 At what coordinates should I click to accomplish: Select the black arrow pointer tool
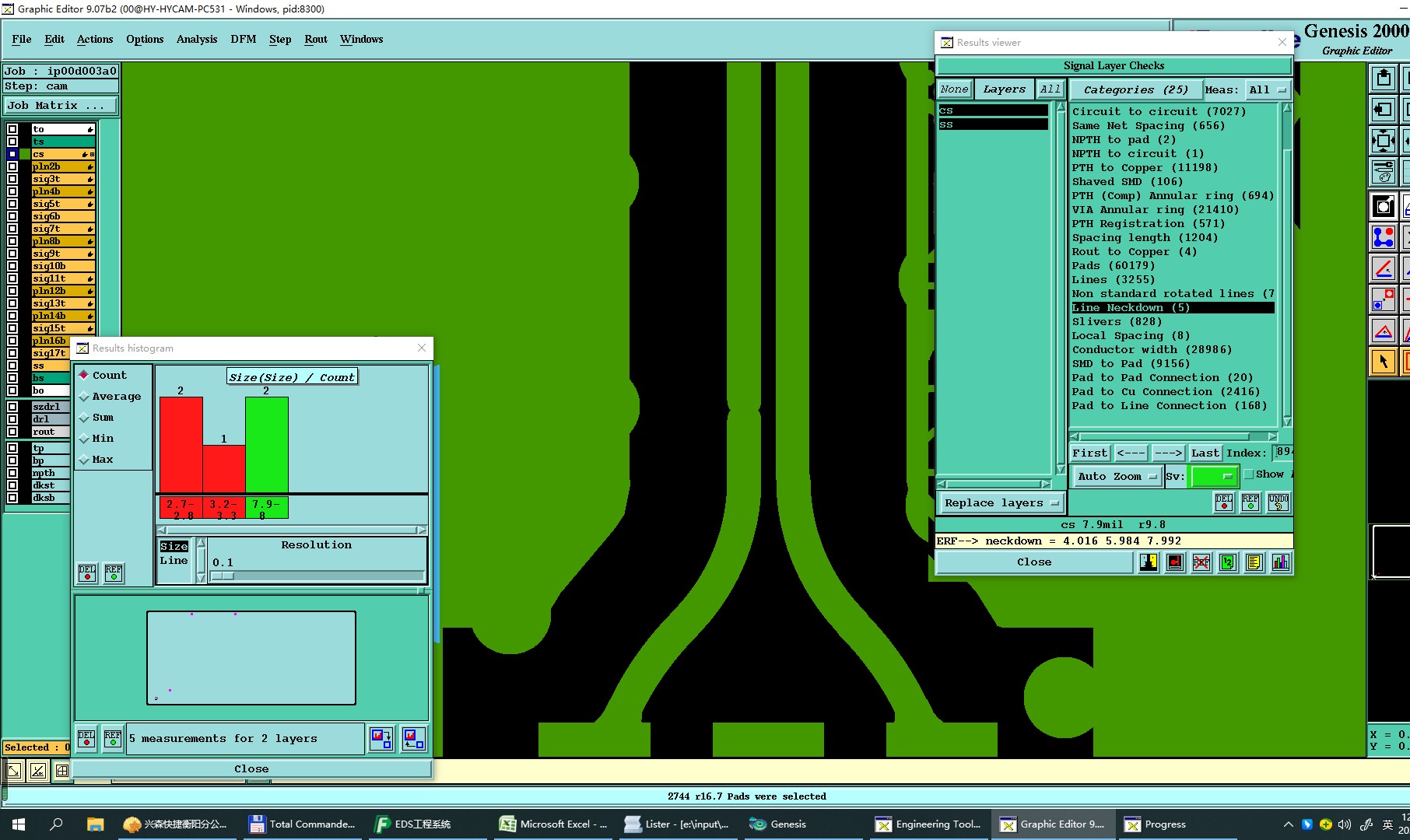(x=1384, y=362)
